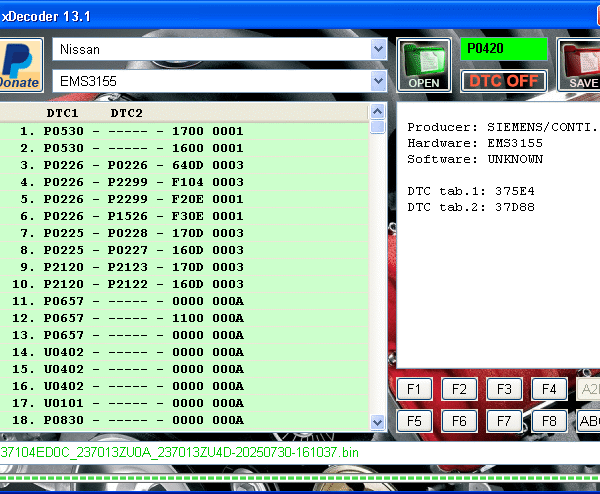Select row 6 P0226 - P1526 F30E

(184, 216)
